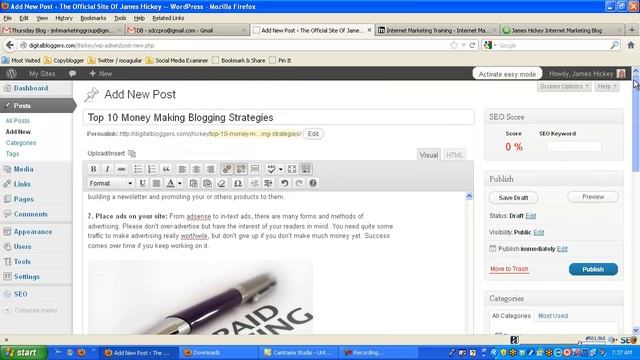Run the spellchecker from the toolbar
Screen dimensions: 640x360
point(271,169)
